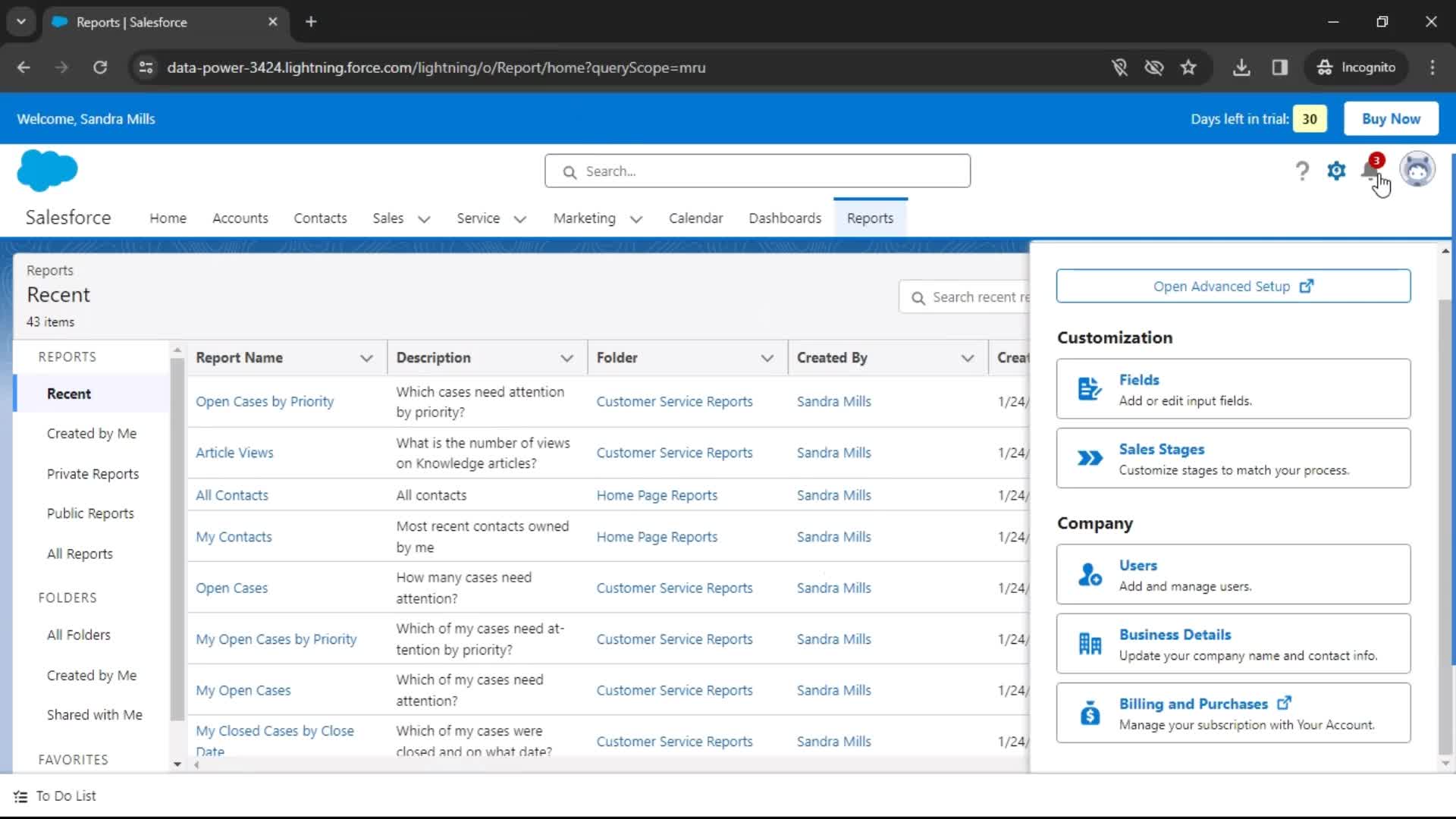
Task: Open the Open Cases by Priority report
Action: 264,401
